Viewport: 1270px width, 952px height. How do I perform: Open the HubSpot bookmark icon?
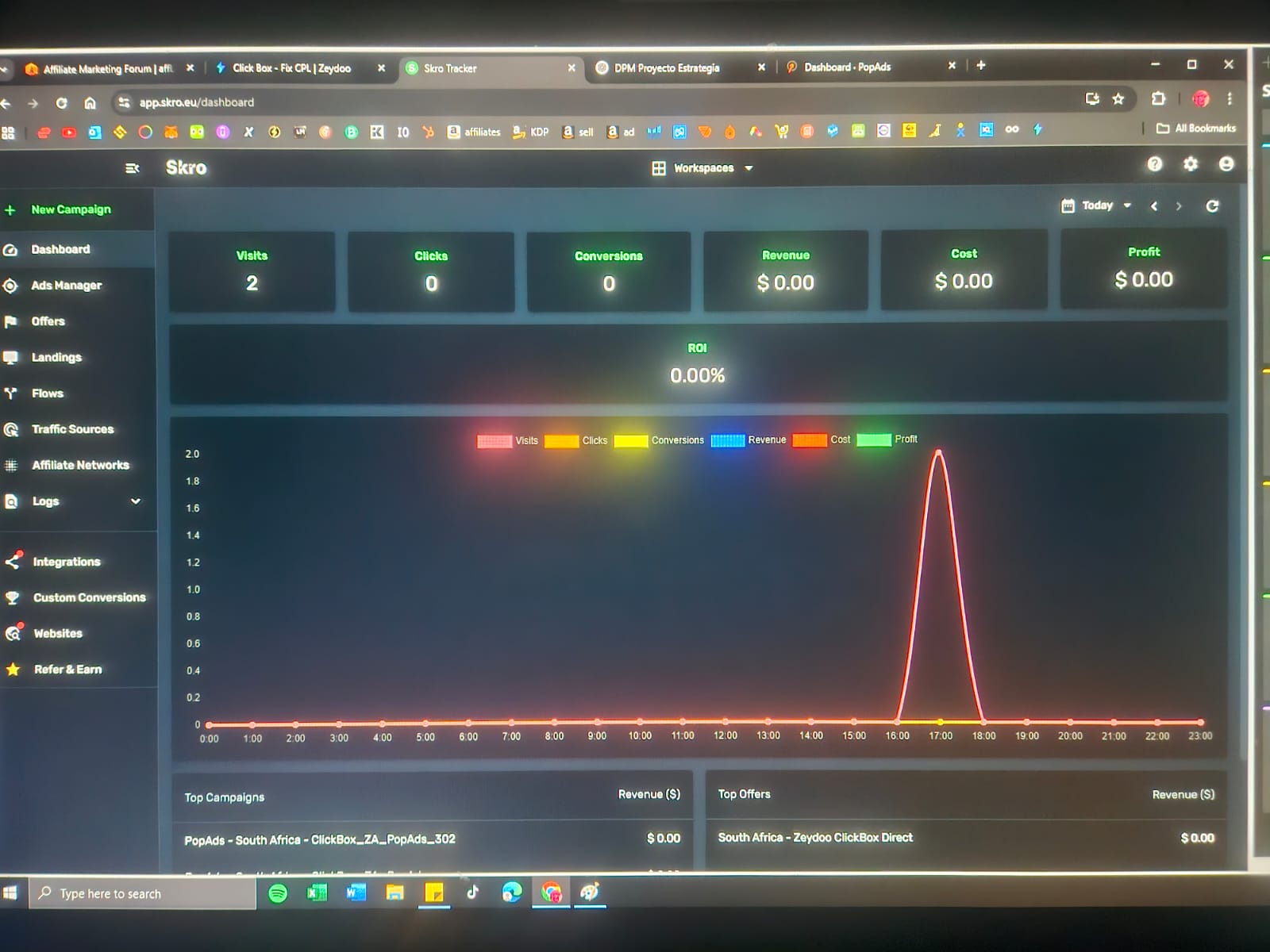pos(429,132)
